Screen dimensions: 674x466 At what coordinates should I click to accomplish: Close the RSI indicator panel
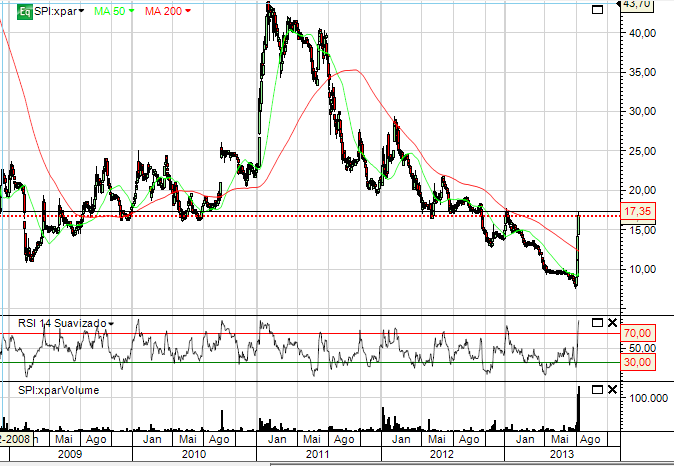613,322
